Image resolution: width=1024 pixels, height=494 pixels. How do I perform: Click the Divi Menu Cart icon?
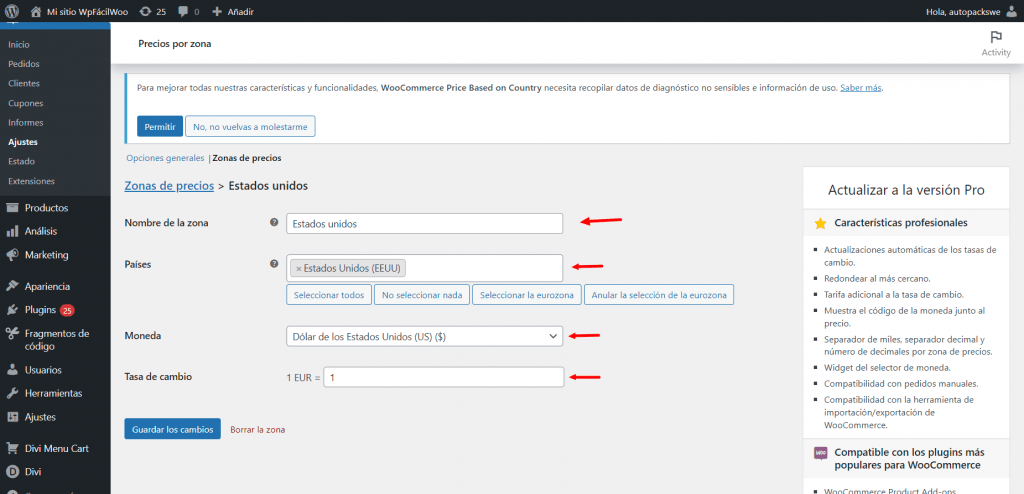12,448
